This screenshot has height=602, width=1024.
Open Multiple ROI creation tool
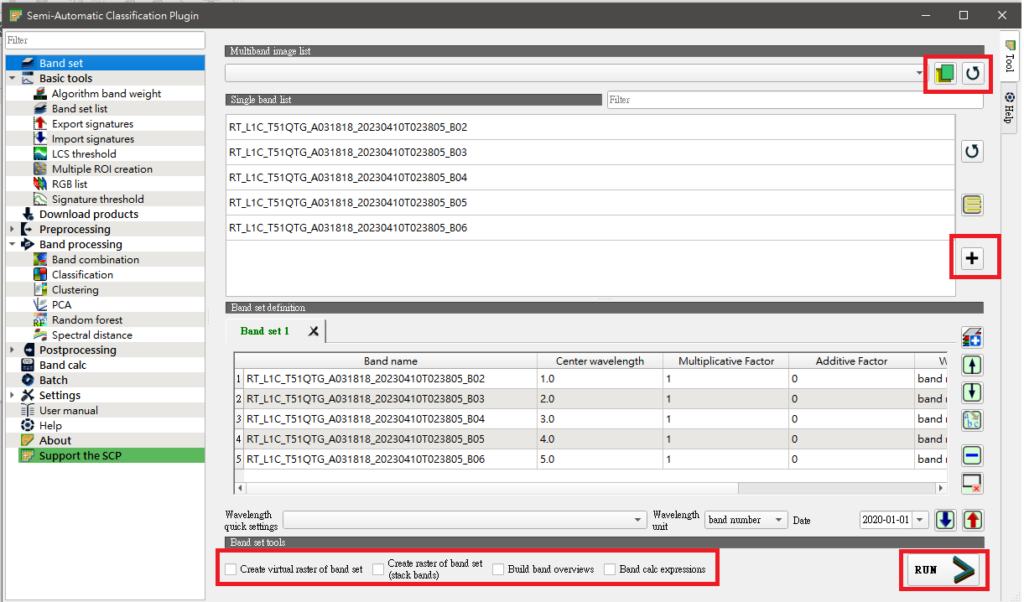(102, 169)
